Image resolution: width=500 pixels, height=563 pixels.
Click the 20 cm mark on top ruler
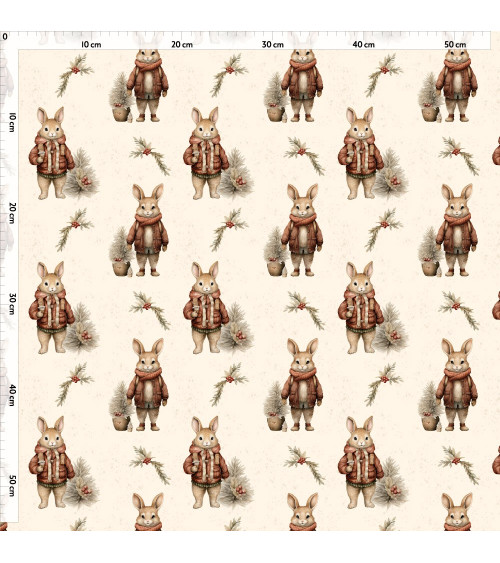[182, 45]
